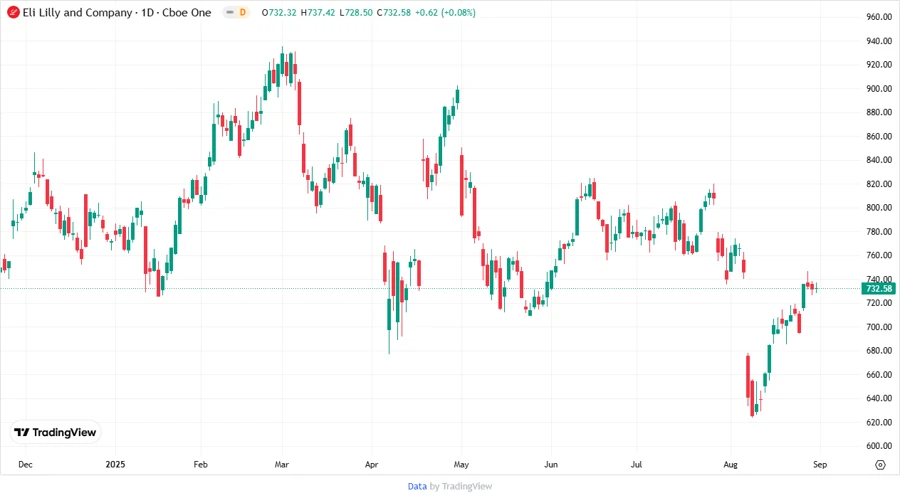
Task: Click the 960.00 price axis label
Action: pos(879,17)
